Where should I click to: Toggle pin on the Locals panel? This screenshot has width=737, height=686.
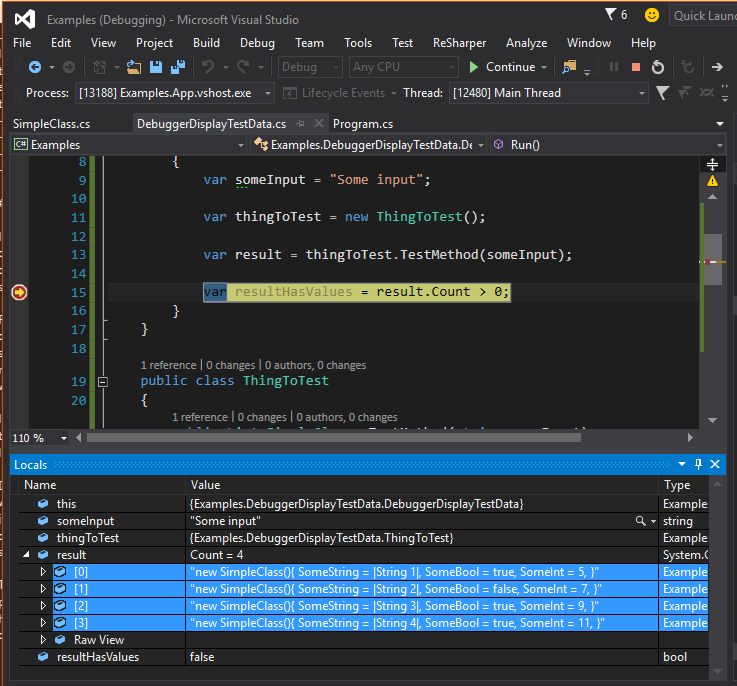698,465
